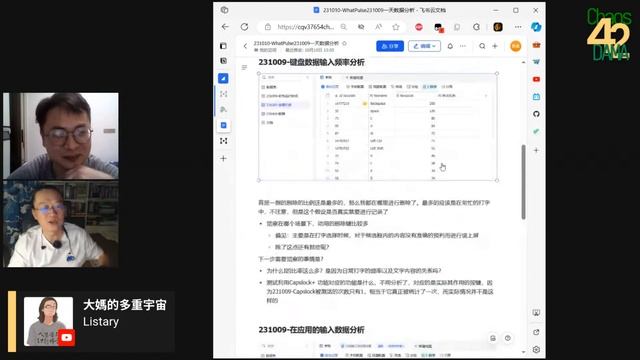Click the floating icon left of the help icon
The image size is (640, 360).
(x=493, y=338)
